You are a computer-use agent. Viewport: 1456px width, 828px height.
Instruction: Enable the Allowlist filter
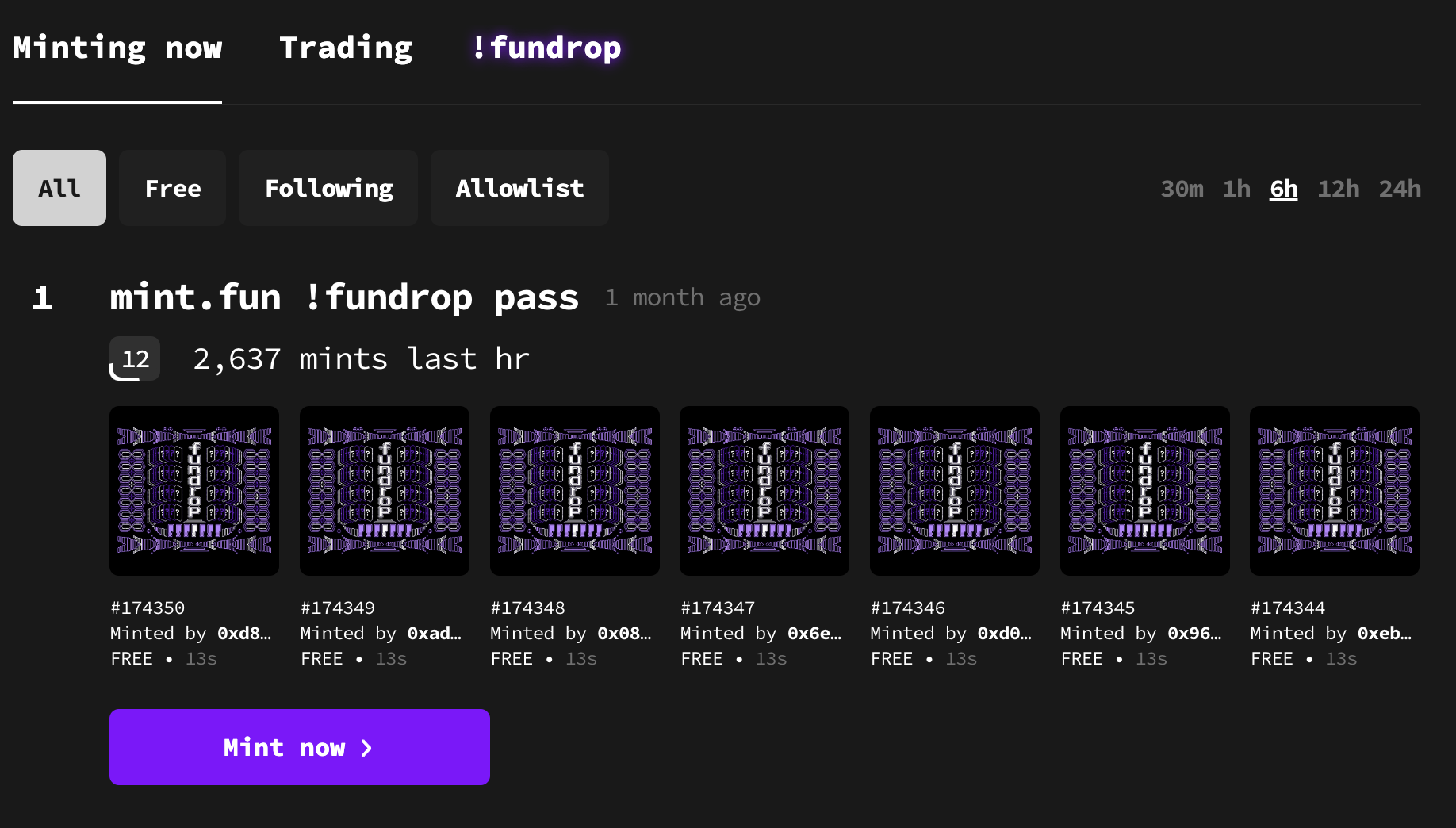[519, 188]
